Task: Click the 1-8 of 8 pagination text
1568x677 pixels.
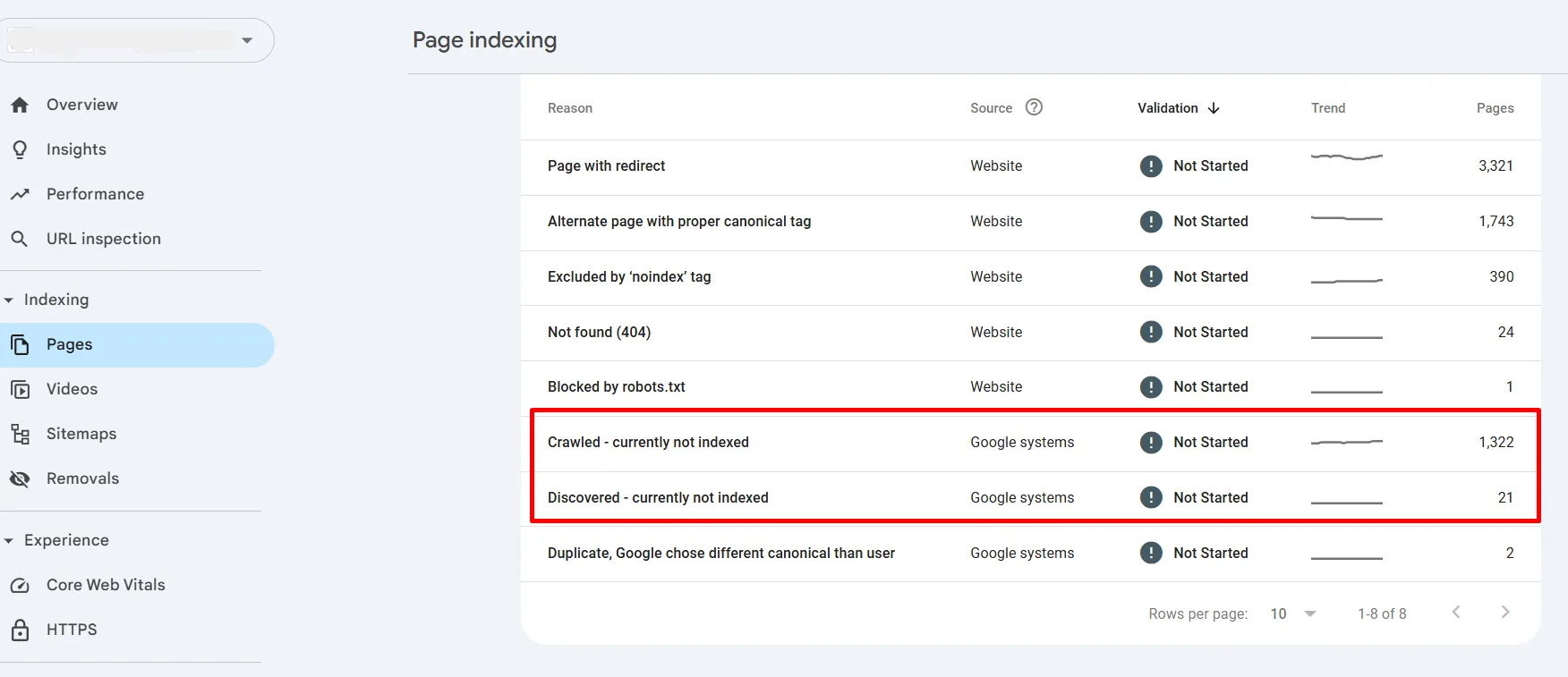Action: coord(1382,614)
